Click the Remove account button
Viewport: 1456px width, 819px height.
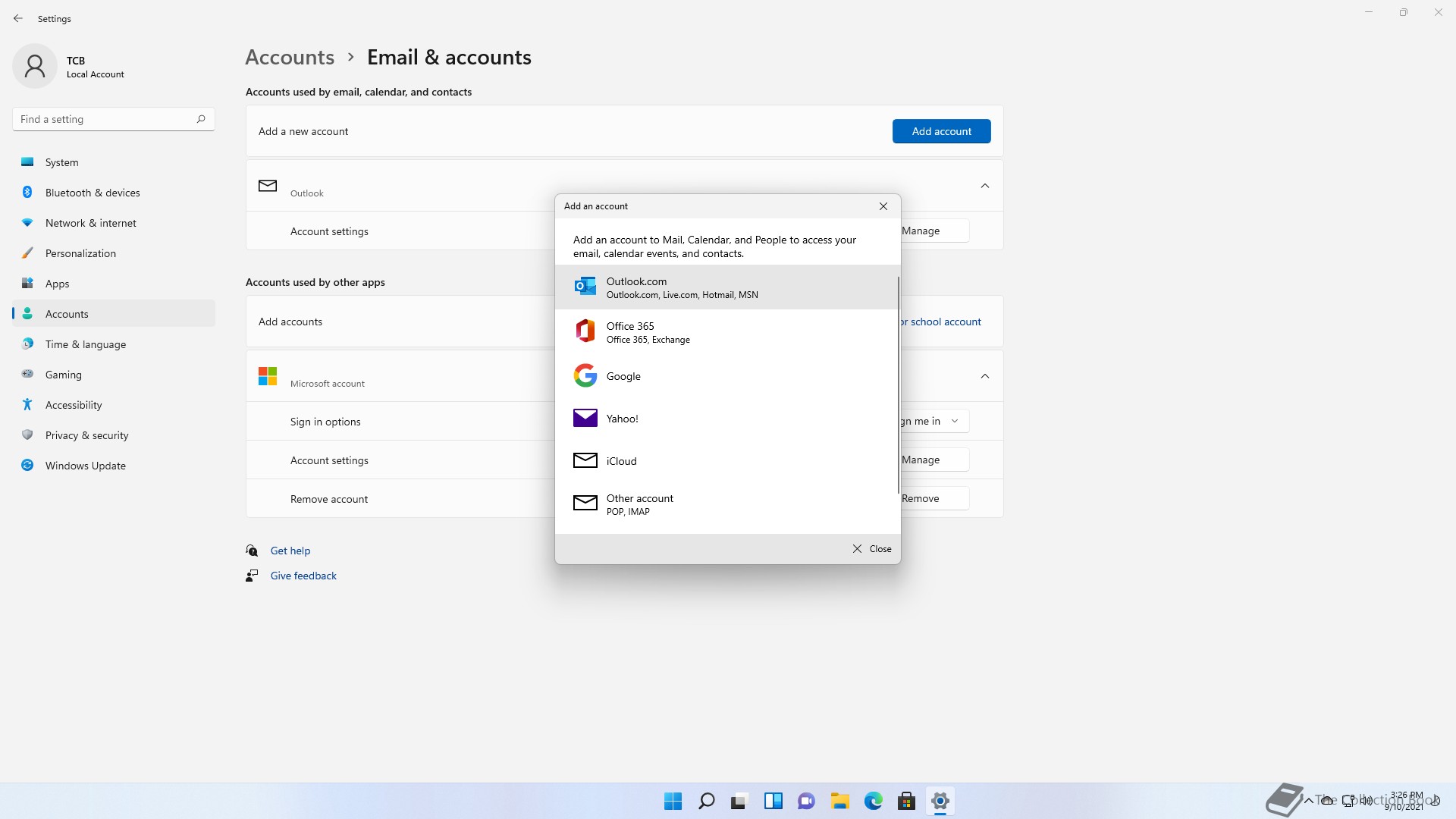tap(934, 498)
